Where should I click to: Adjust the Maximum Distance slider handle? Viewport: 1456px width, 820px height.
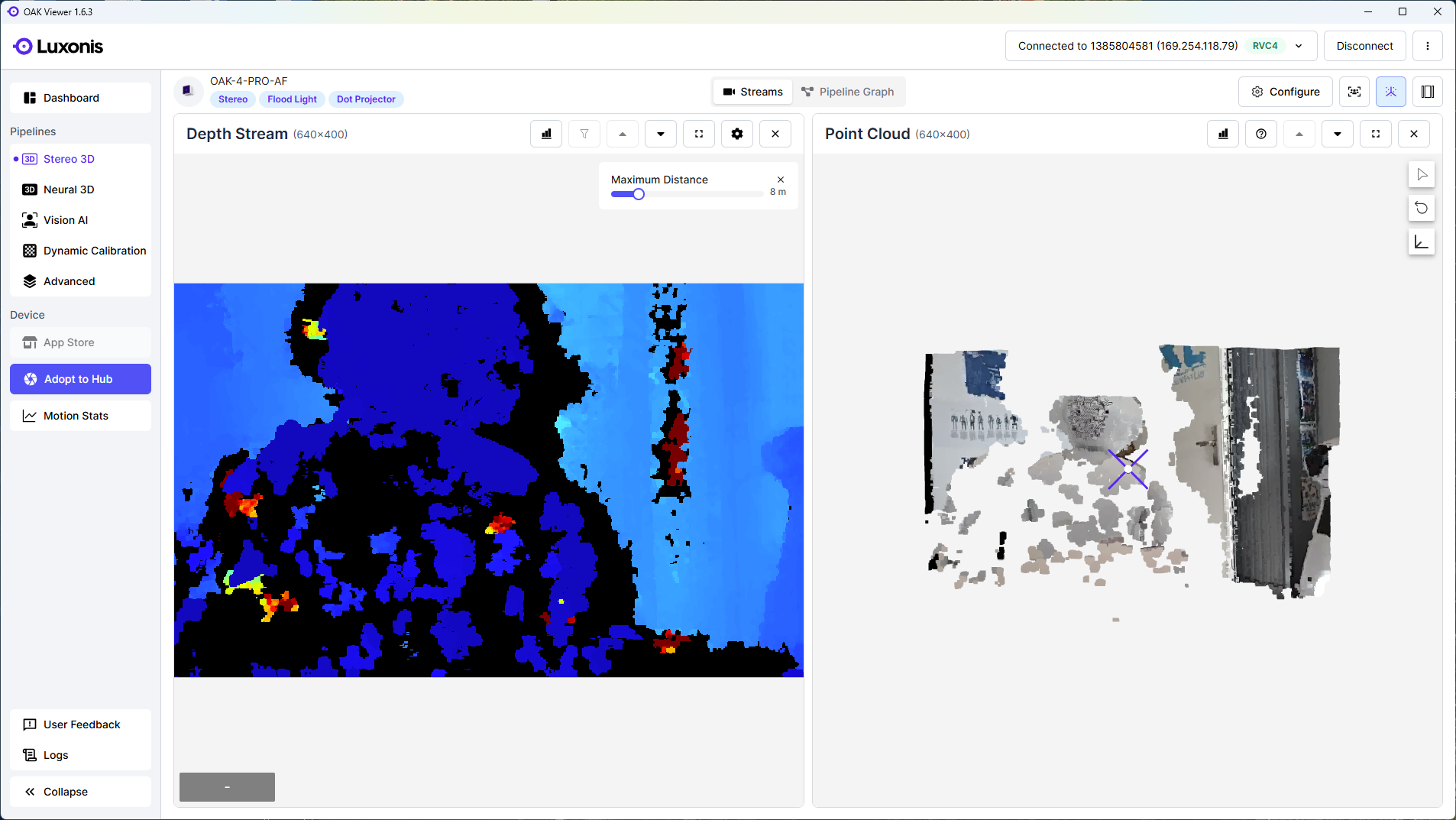click(x=639, y=194)
